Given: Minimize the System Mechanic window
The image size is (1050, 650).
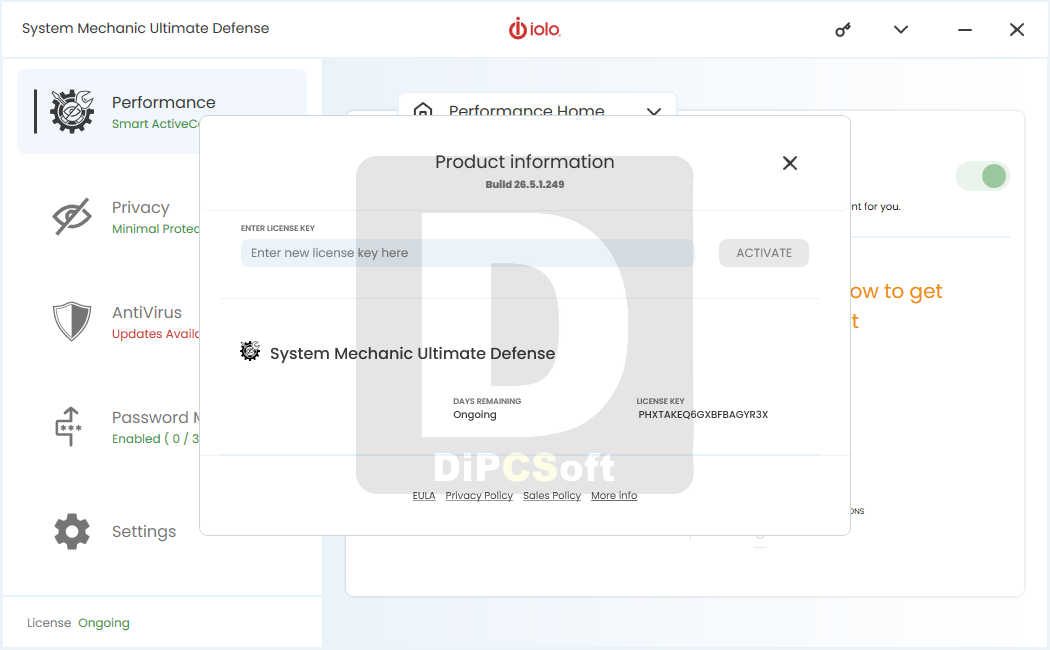Looking at the screenshot, I should 964,29.
